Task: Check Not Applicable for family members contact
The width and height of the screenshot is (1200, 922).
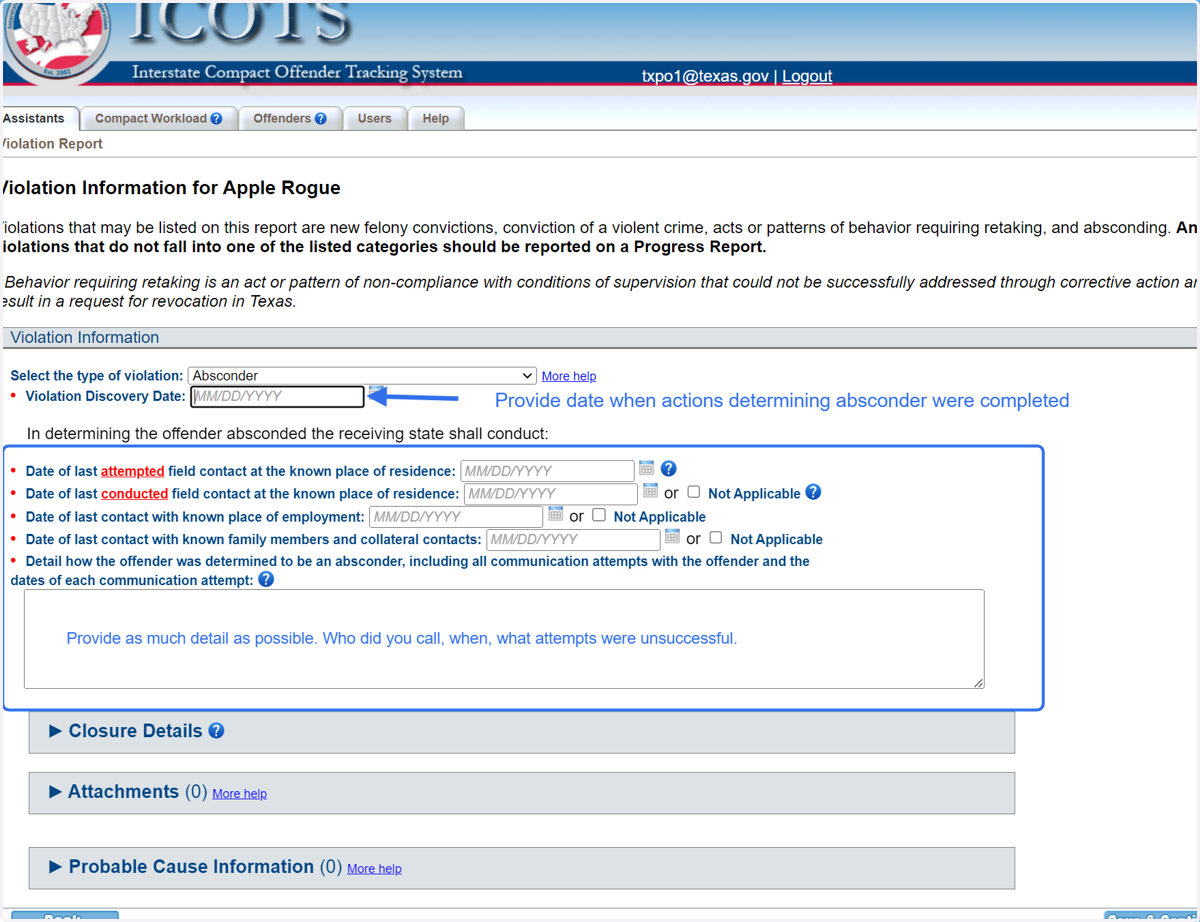Action: pos(715,537)
